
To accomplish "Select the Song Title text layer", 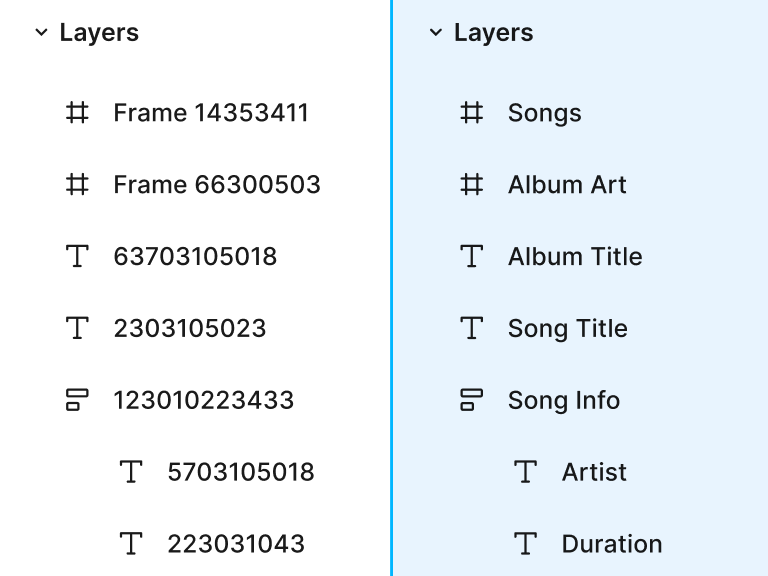I will tap(568, 328).
